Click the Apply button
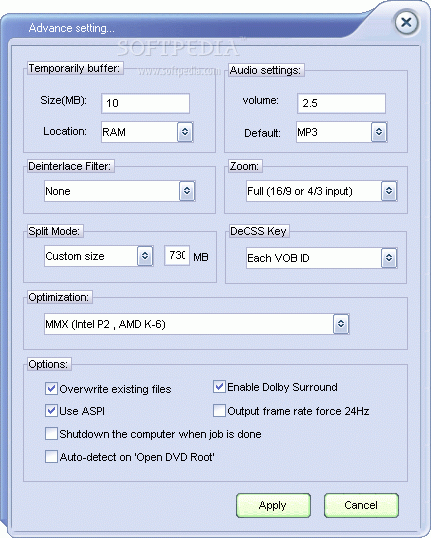Image resolution: width=431 pixels, height=538 pixels. pos(273,505)
